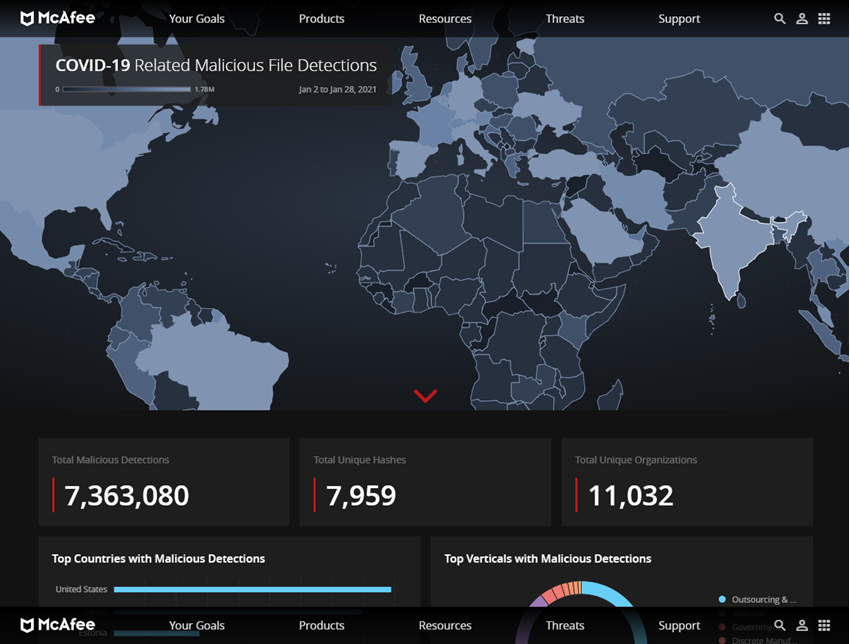The width and height of the screenshot is (850, 644).
Task: Open the apps grid icon in top header
Action: tap(824, 18)
